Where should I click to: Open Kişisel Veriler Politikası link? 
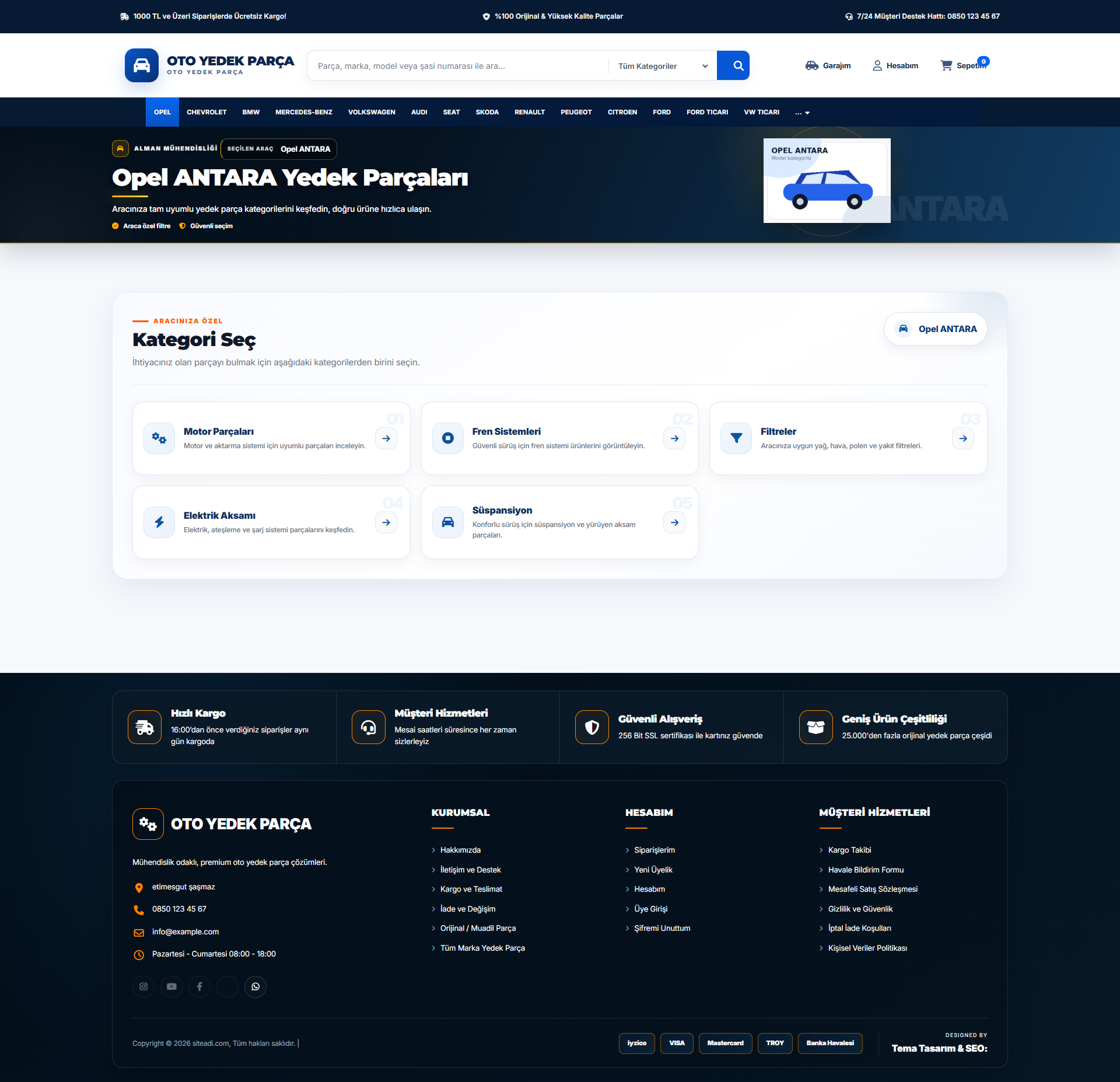(x=867, y=948)
